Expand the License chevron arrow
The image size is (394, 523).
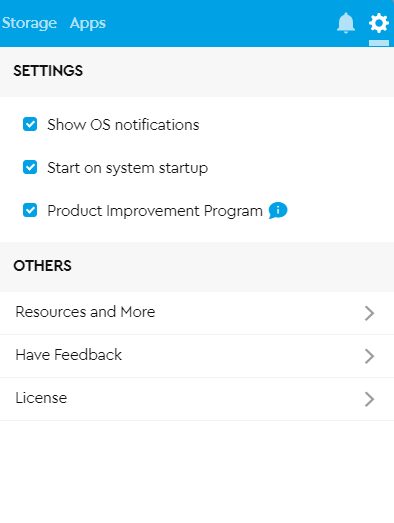[369, 399]
